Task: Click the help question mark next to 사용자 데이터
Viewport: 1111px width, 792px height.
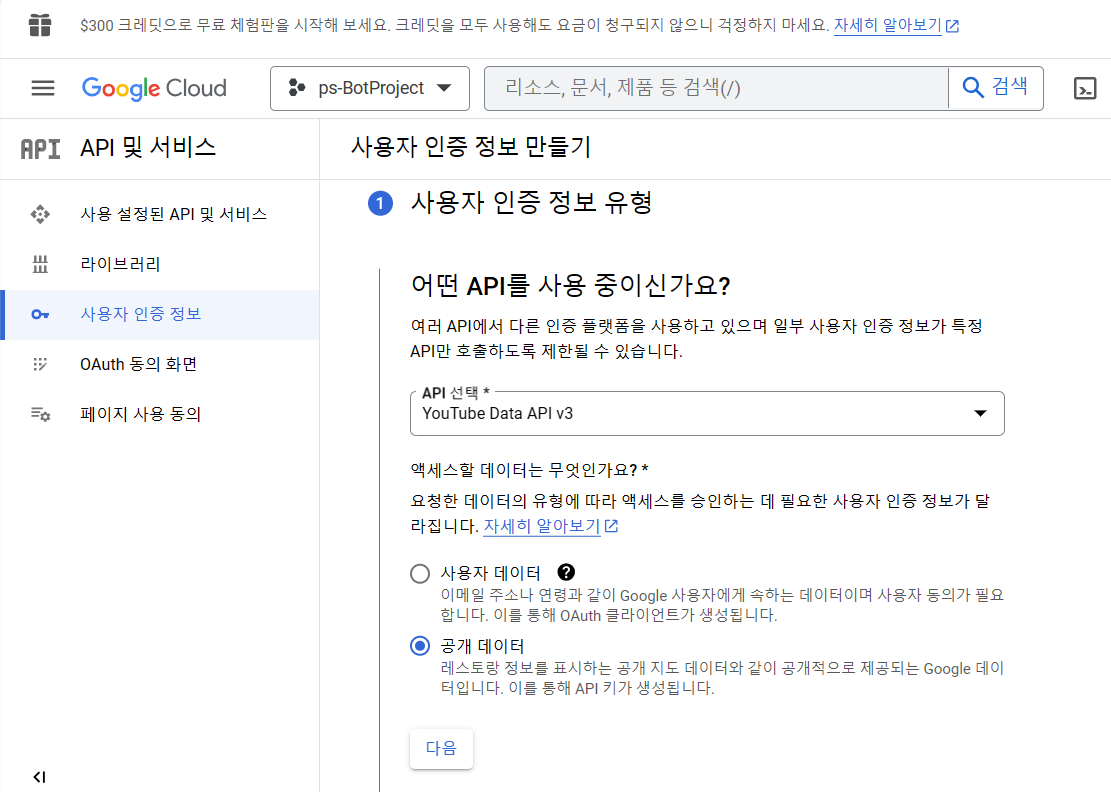Action: tap(566, 572)
